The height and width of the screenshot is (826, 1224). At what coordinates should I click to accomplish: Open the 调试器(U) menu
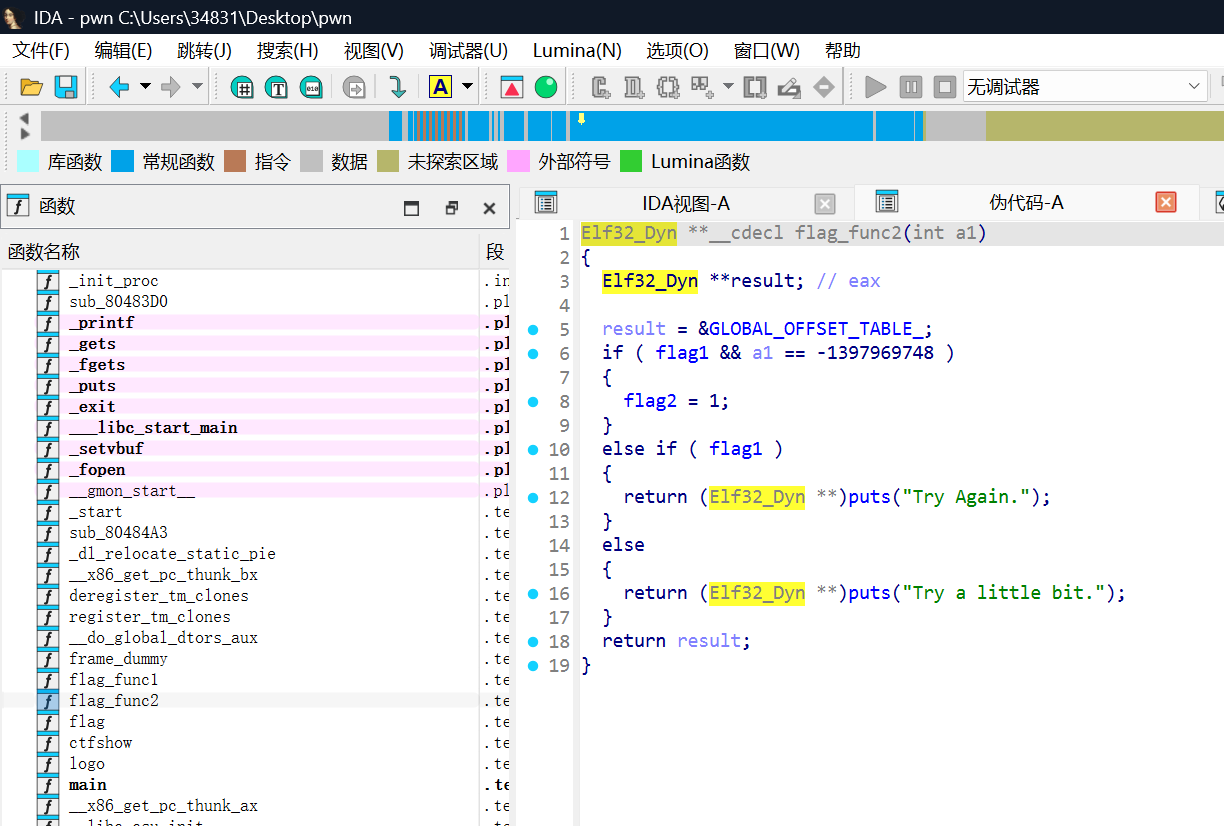pyautogui.click(x=468, y=51)
